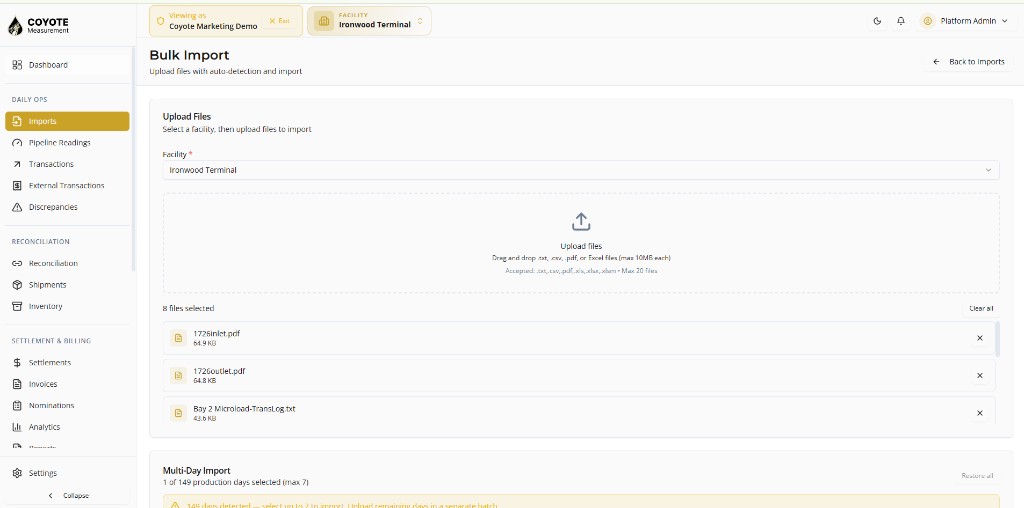Viewport: 1024px width, 508px height.
Task: Click the shield icon in Viewing as badge
Action: (x=160, y=21)
